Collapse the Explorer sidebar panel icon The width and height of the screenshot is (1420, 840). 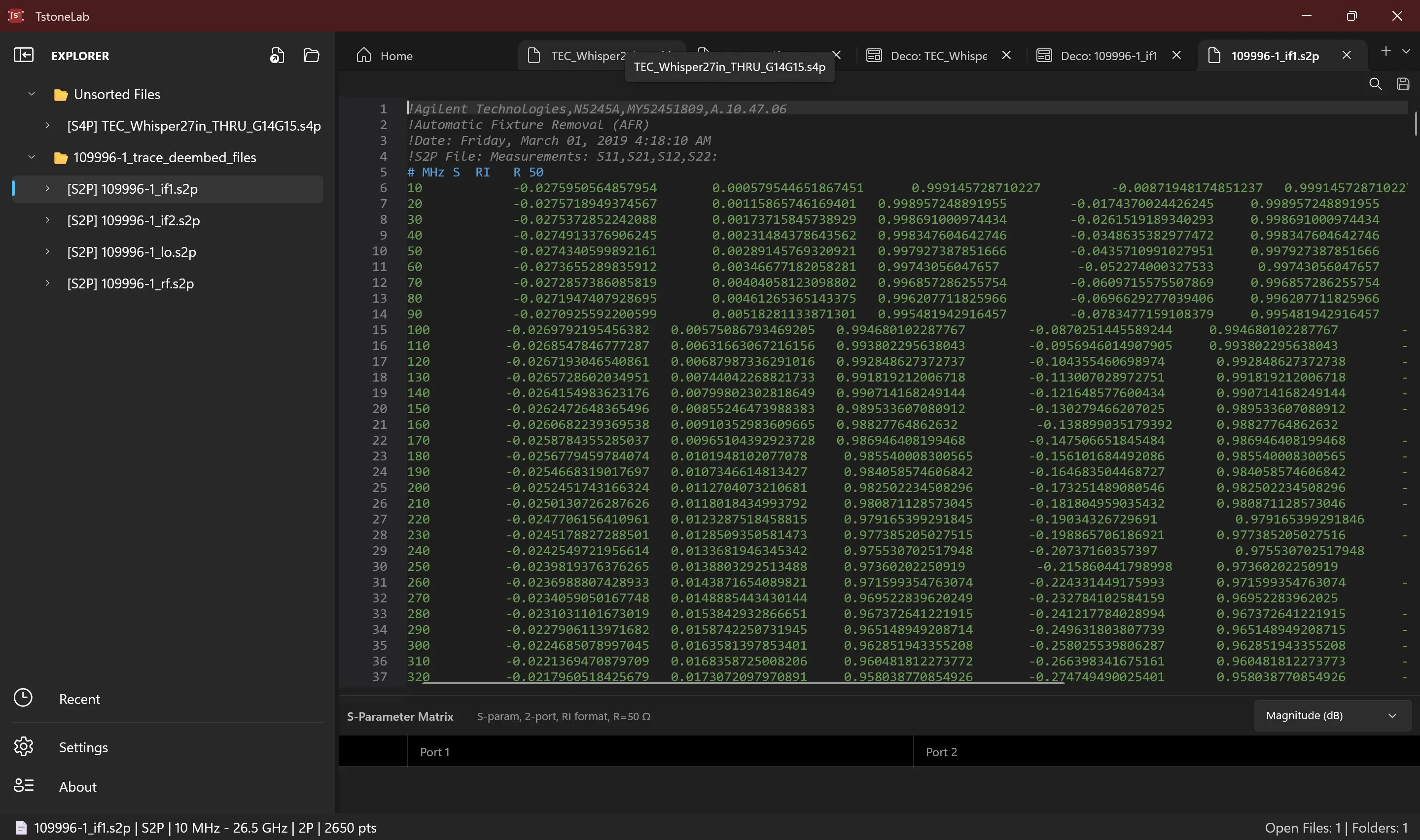[x=24, y=55]
